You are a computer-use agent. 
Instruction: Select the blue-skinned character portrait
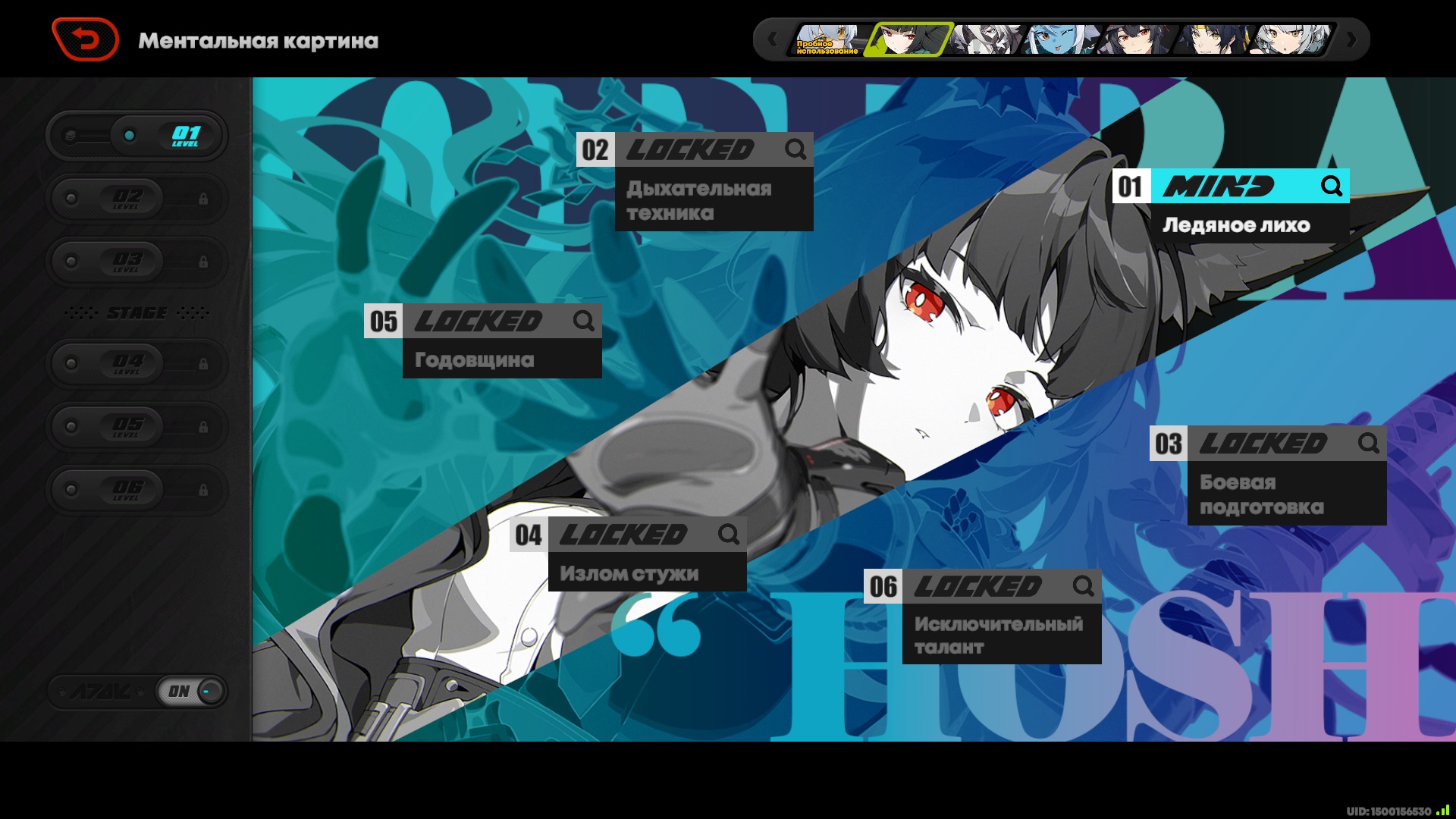coord(1060,39)
